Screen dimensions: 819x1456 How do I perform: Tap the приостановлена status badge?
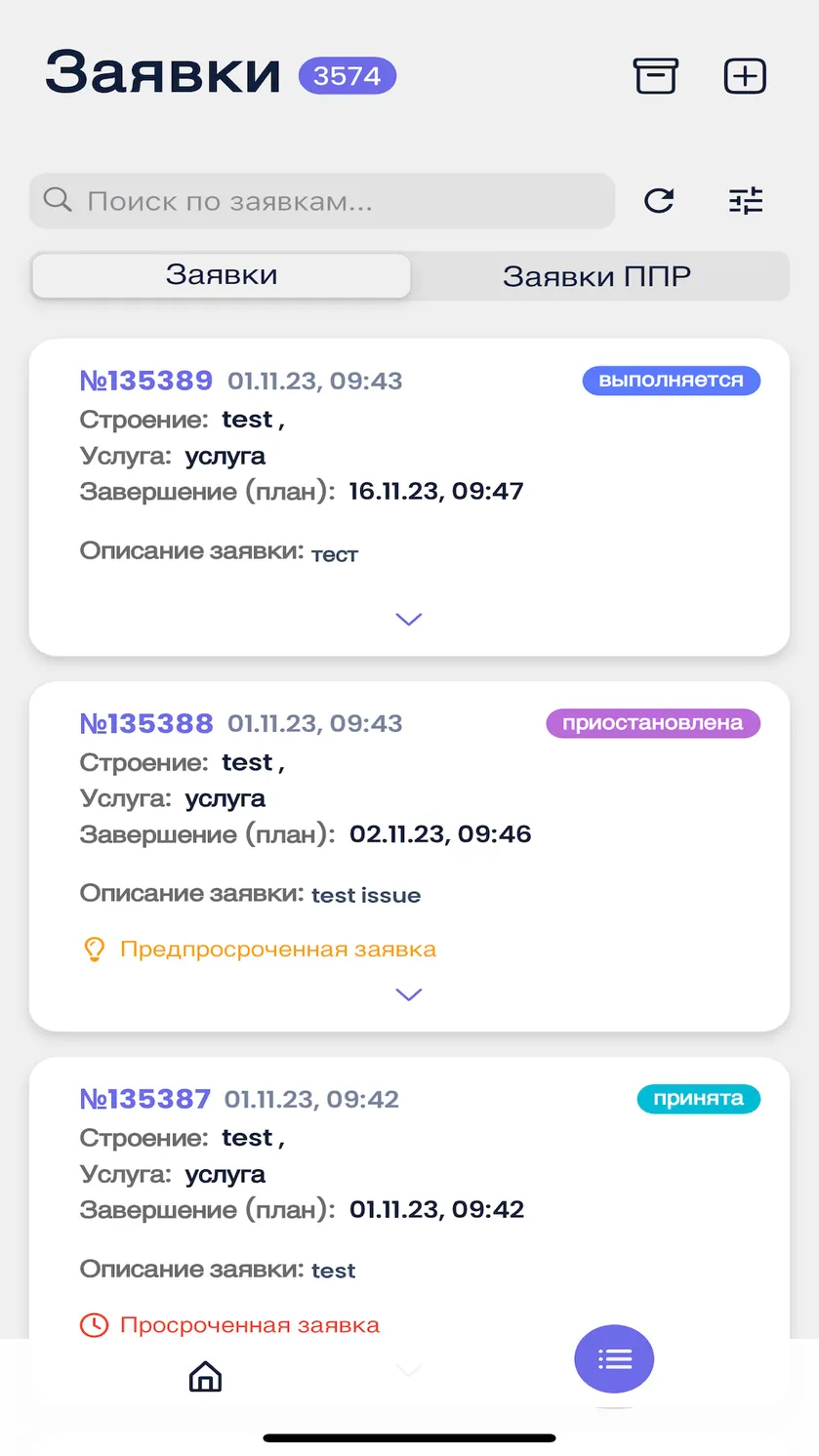(653, 723)
